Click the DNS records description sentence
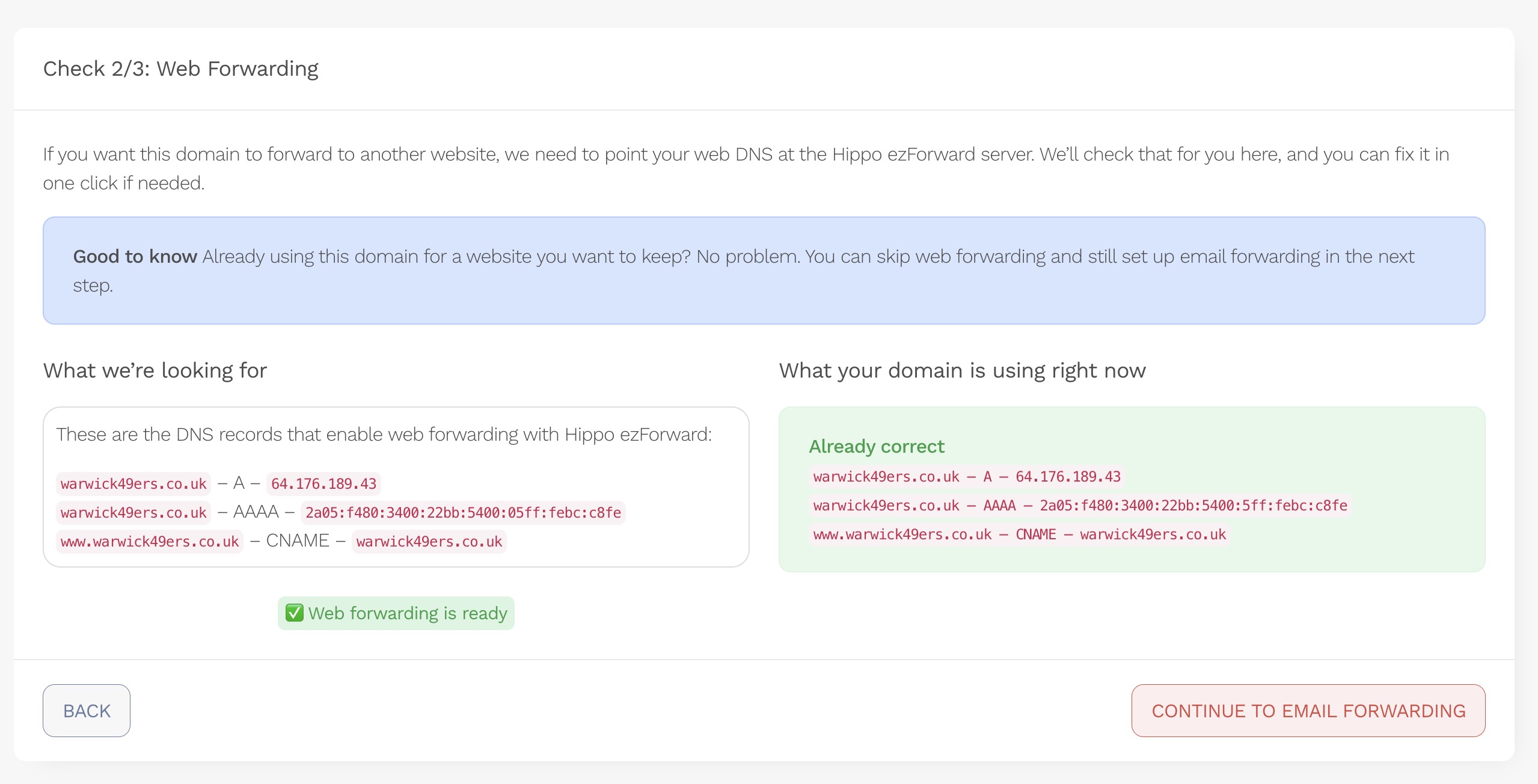 click(384, 434)
